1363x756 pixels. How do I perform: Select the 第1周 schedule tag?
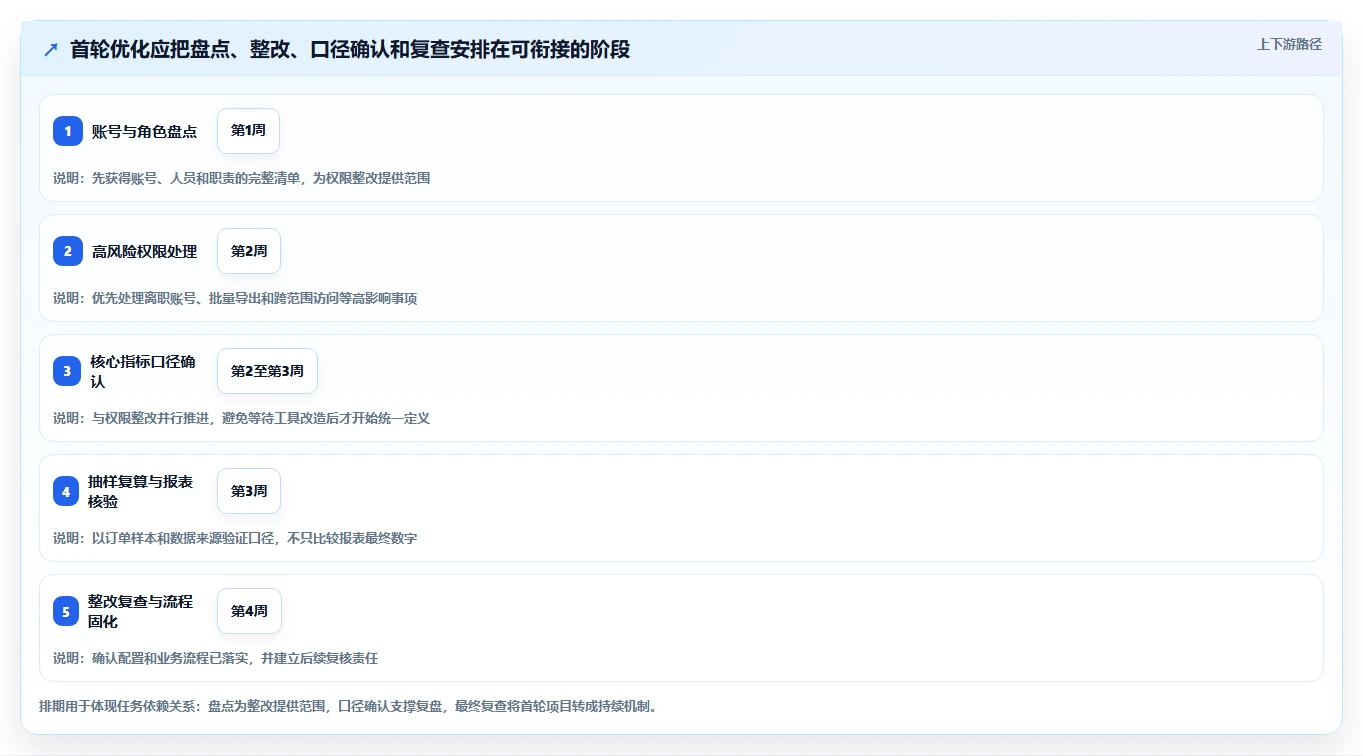coord(248,131)
